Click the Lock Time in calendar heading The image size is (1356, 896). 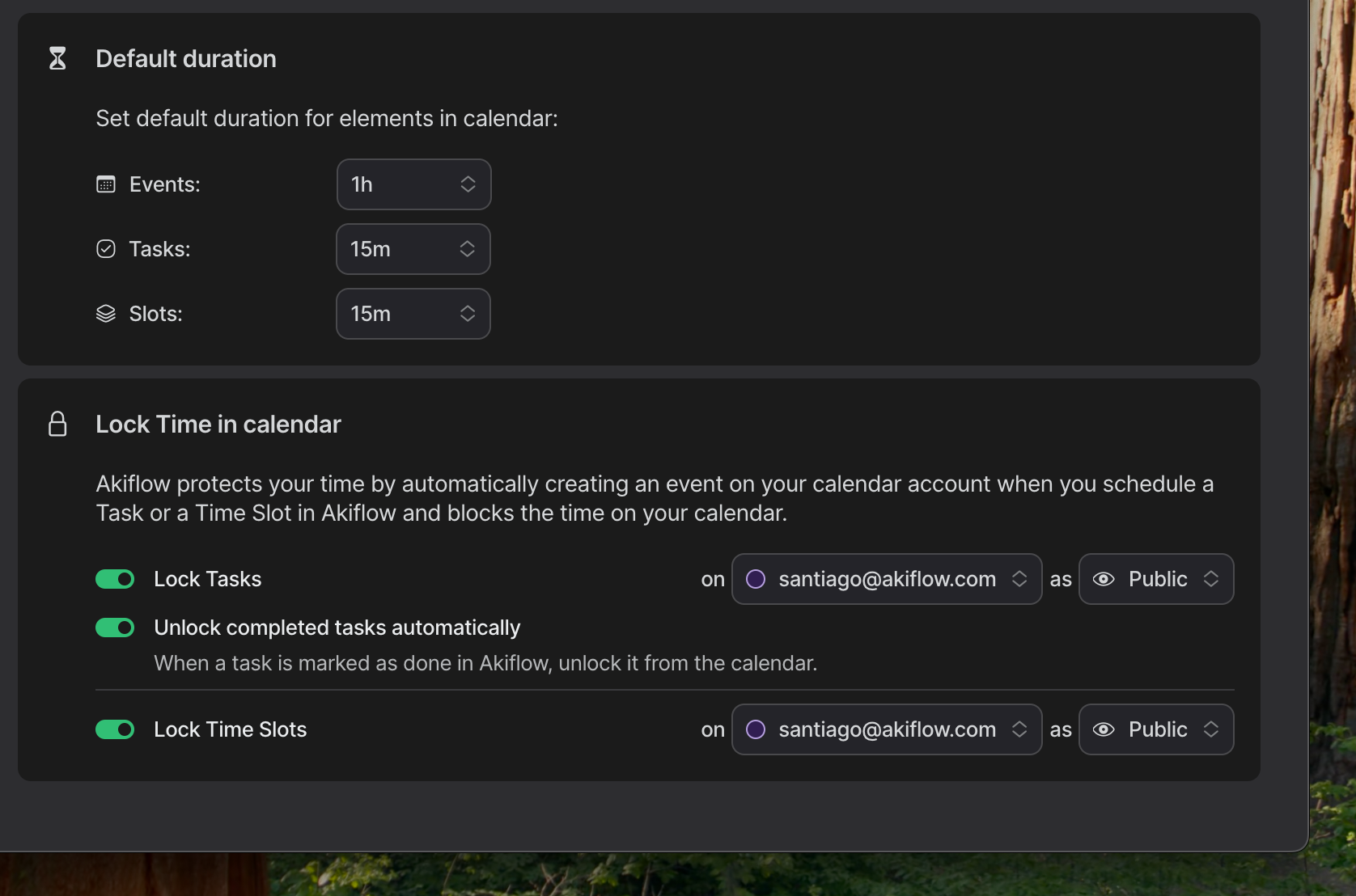coord(218,425)
